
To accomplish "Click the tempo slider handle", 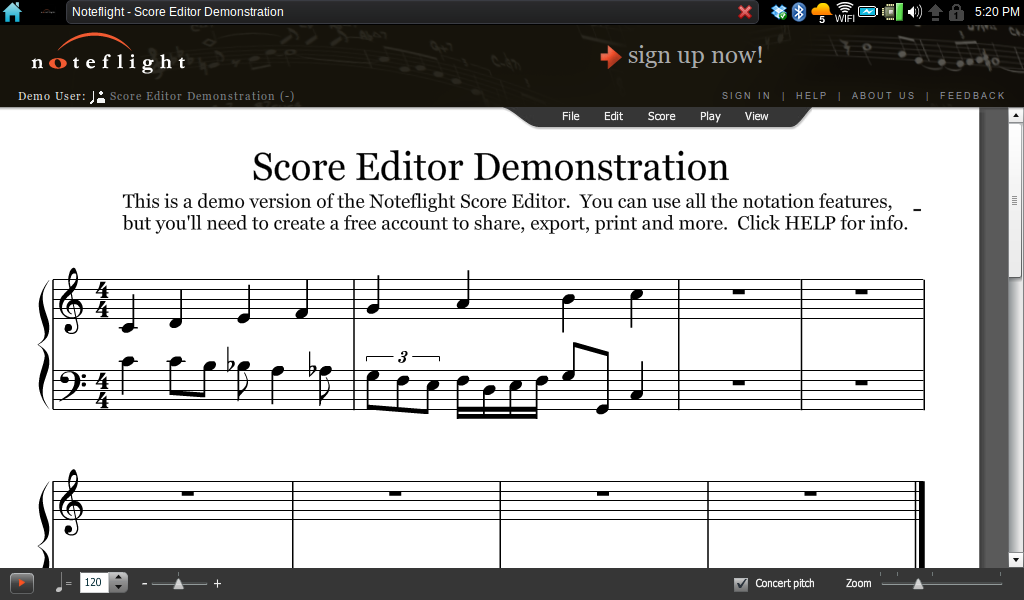I will [x=178, y=584].
